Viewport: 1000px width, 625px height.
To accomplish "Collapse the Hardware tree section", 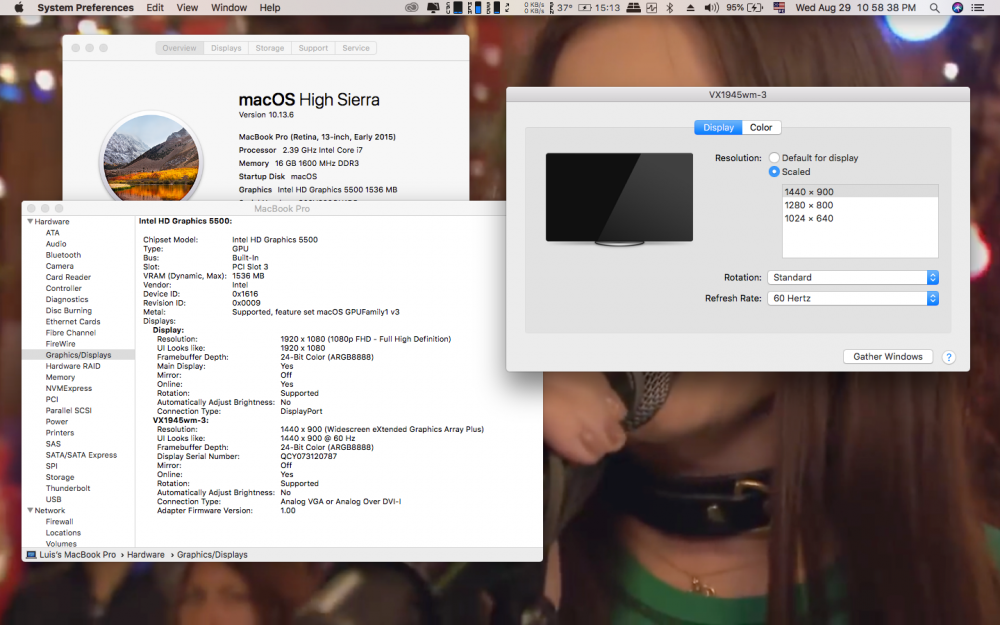I will click(x=30, y=221).
